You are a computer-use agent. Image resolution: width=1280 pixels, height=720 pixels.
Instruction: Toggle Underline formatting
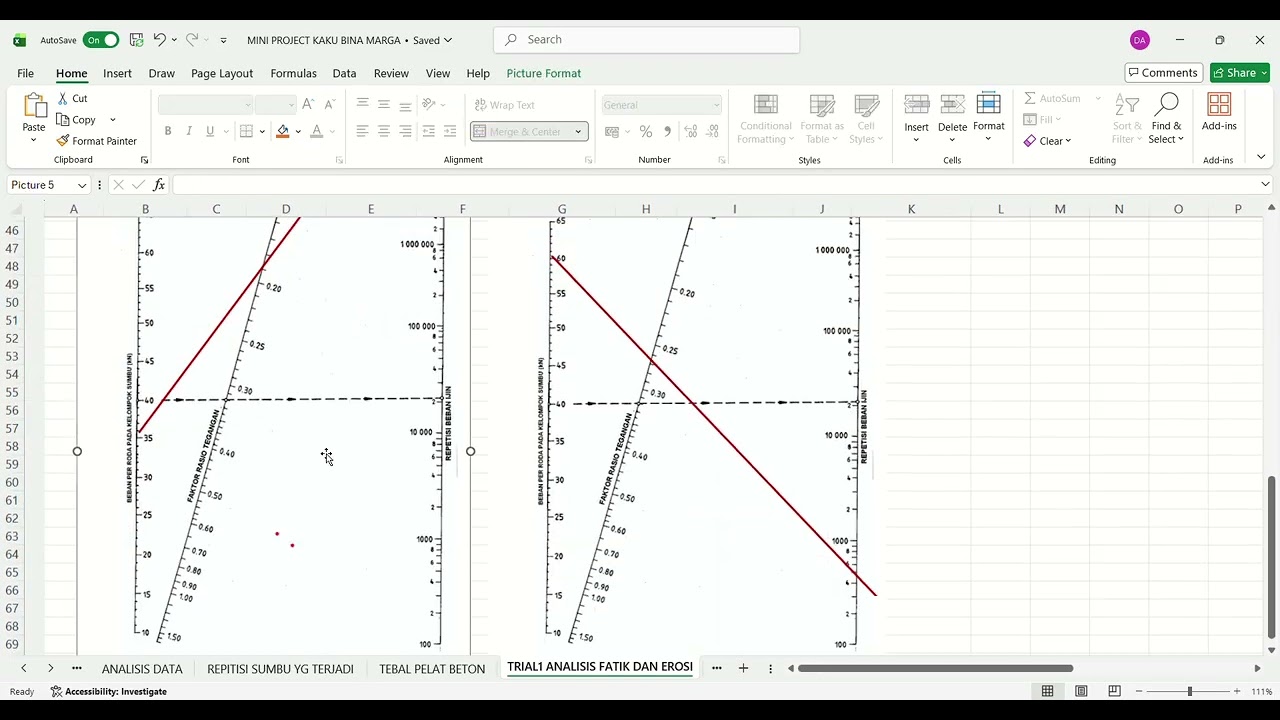click(209, 131)
